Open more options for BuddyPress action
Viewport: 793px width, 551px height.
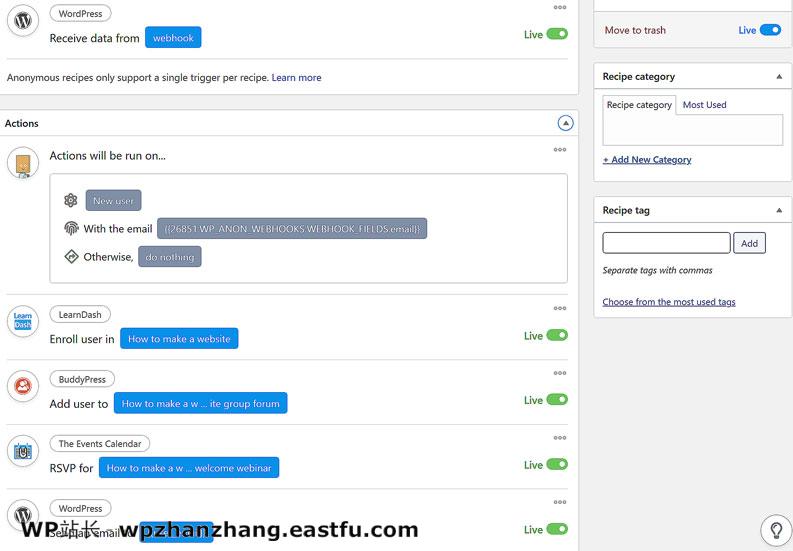click(x=560, y=373)
